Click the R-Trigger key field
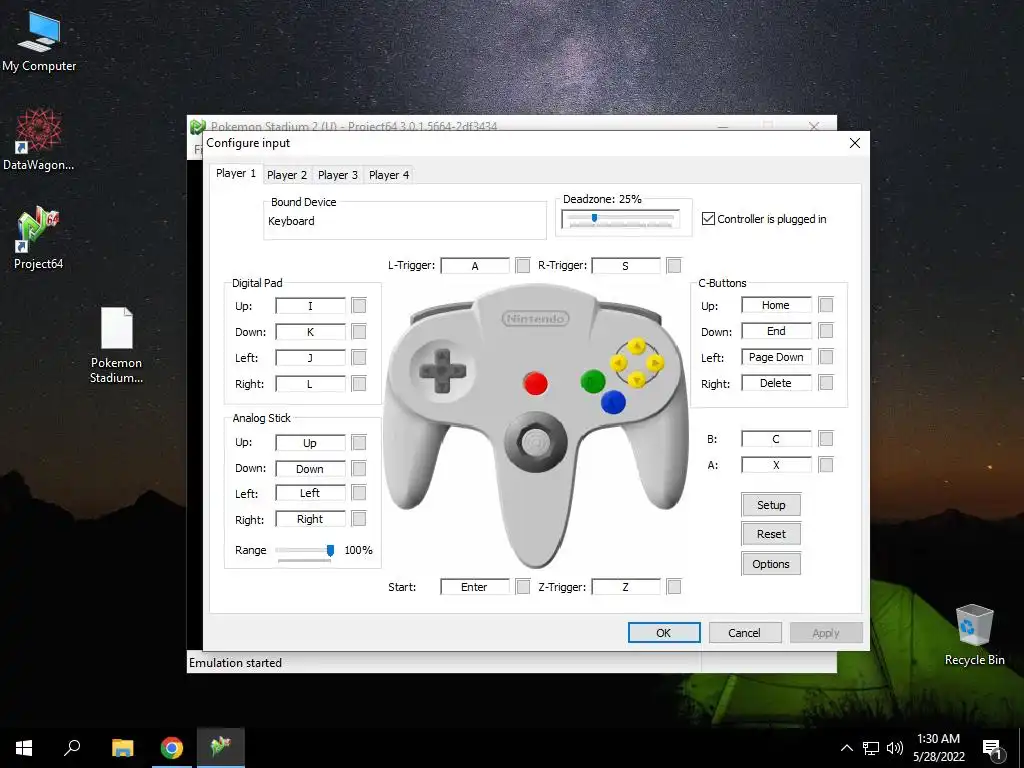Viewport: 1024px width, 768px height. tap(626, 266)
